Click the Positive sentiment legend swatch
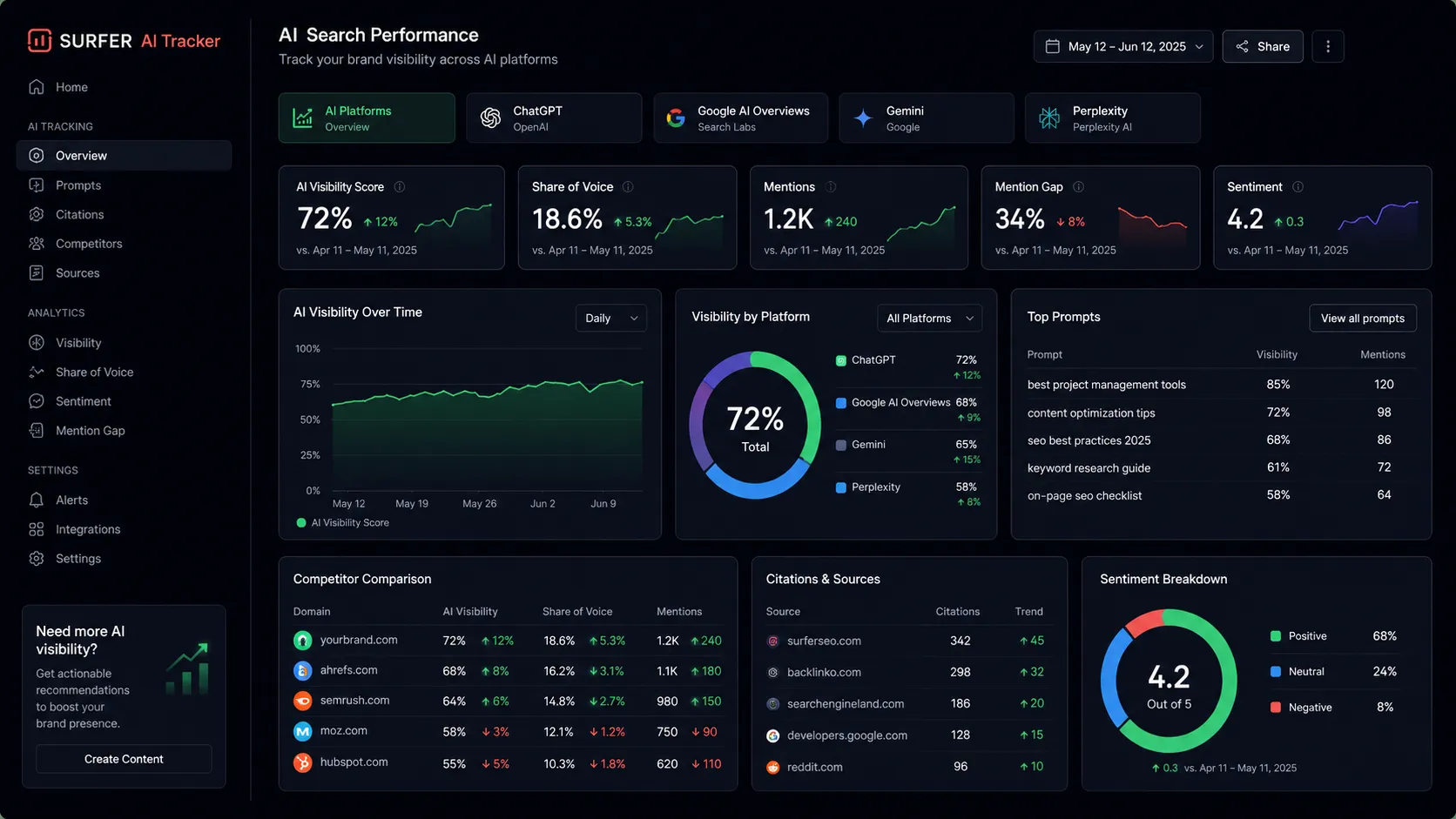1456x819 pixels. pos(1276,636)
